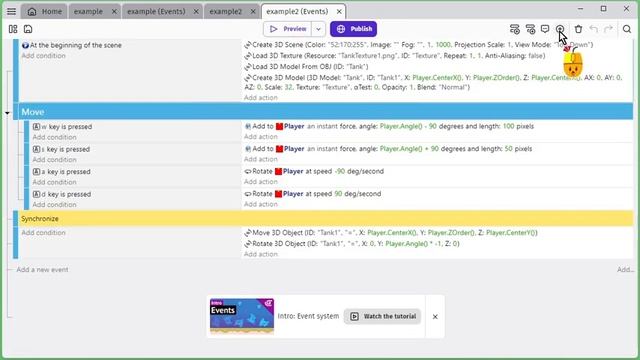Close the example2 tab
The image size is (640, 360).
[x=253, y=11]
